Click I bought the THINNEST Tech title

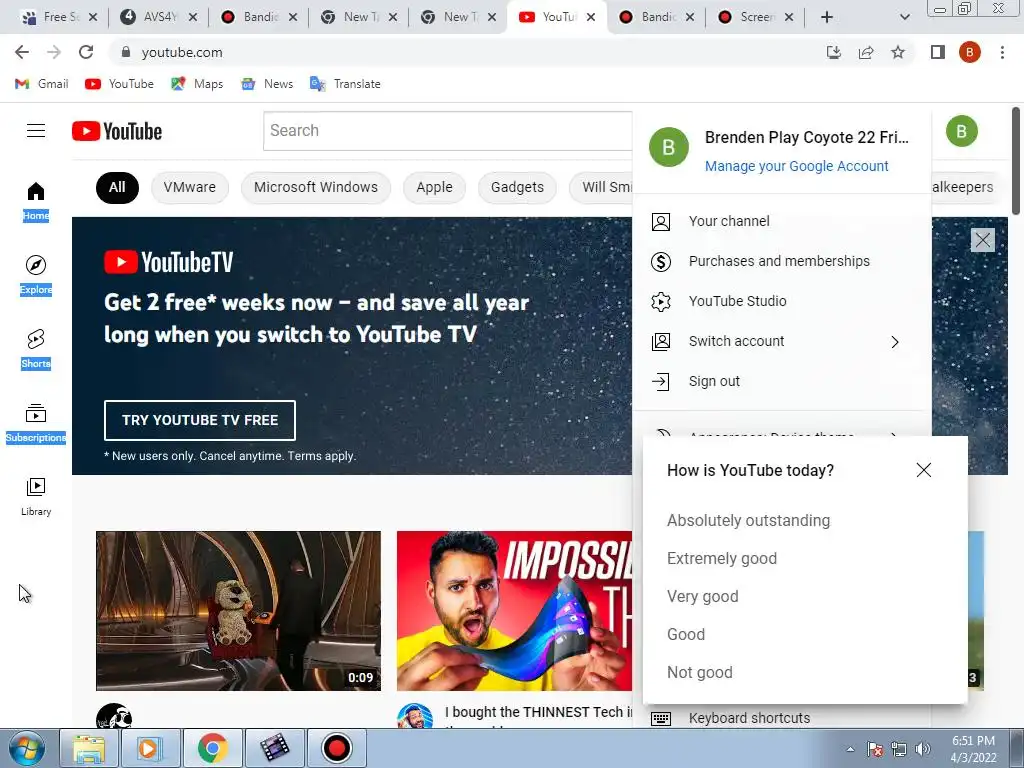click(539, 712)
